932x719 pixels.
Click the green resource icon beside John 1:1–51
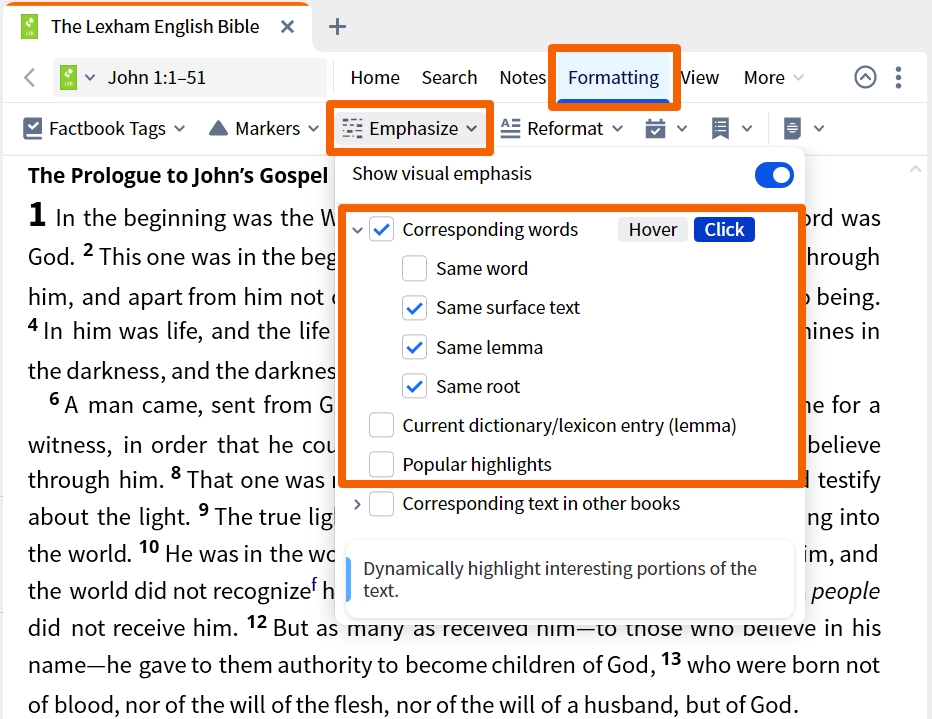click(x=68, y=77)
